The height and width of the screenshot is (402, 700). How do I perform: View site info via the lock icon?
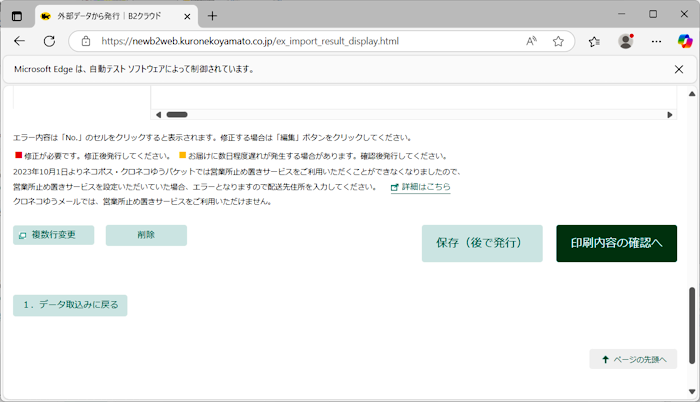click(86, 41)
